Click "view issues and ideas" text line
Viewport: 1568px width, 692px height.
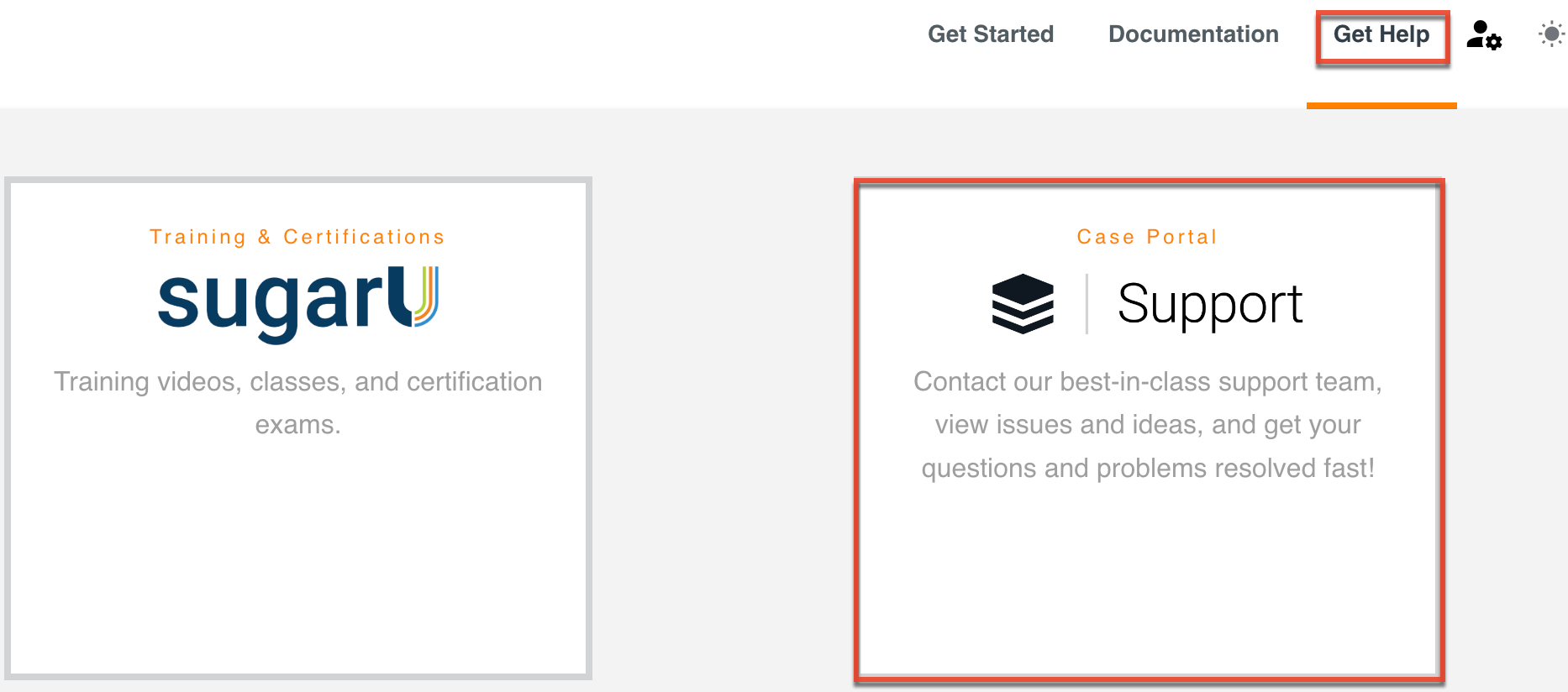[x=1147, y=425]
